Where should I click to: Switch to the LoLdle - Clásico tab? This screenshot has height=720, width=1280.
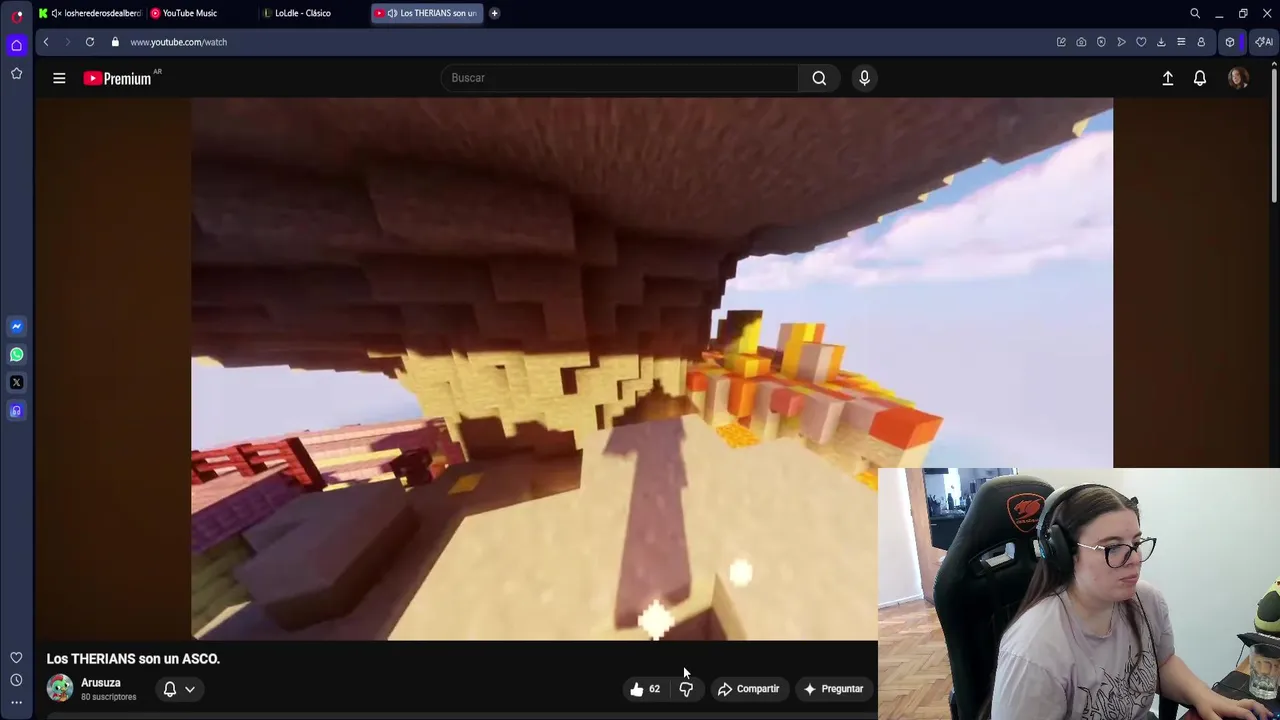[x=313, y=13]
